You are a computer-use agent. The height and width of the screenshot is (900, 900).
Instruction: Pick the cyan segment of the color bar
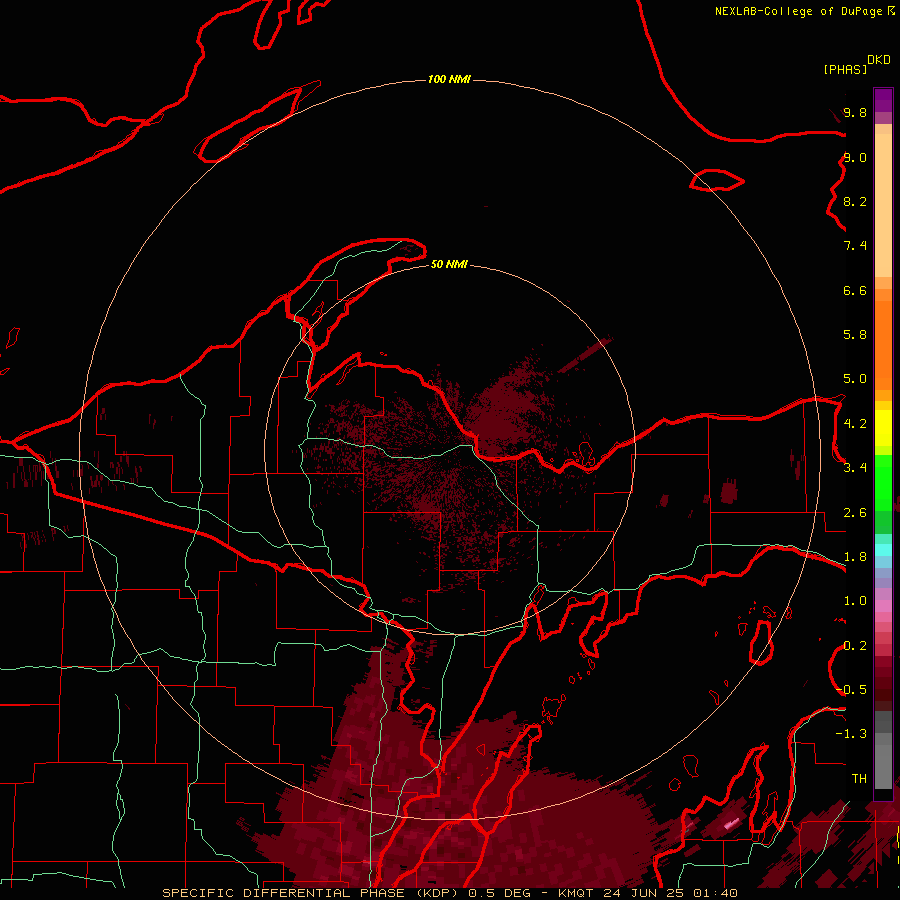(x=883, y=550)
